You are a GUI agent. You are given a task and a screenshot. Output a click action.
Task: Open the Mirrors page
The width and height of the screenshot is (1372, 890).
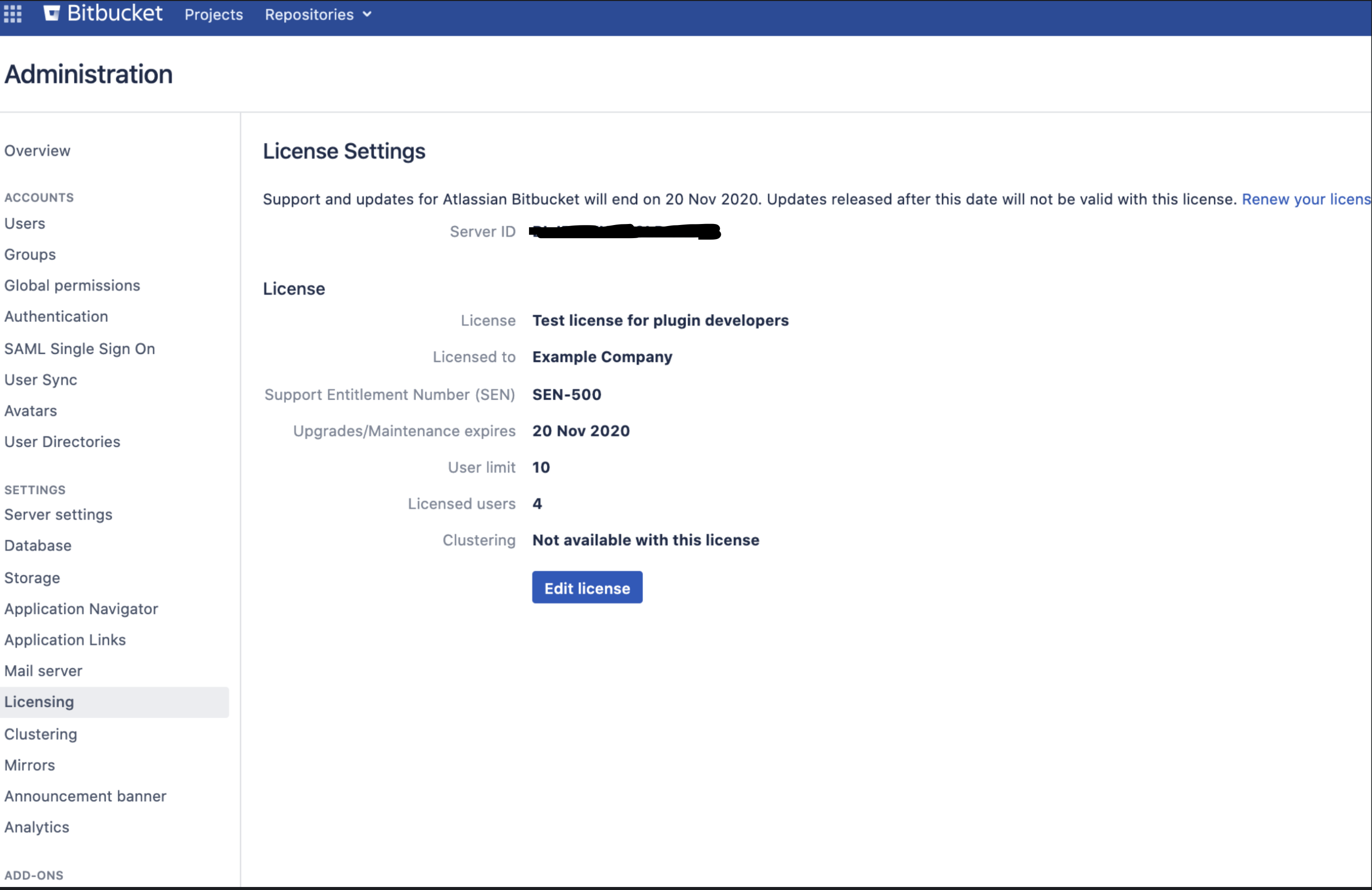click(30, 766)
